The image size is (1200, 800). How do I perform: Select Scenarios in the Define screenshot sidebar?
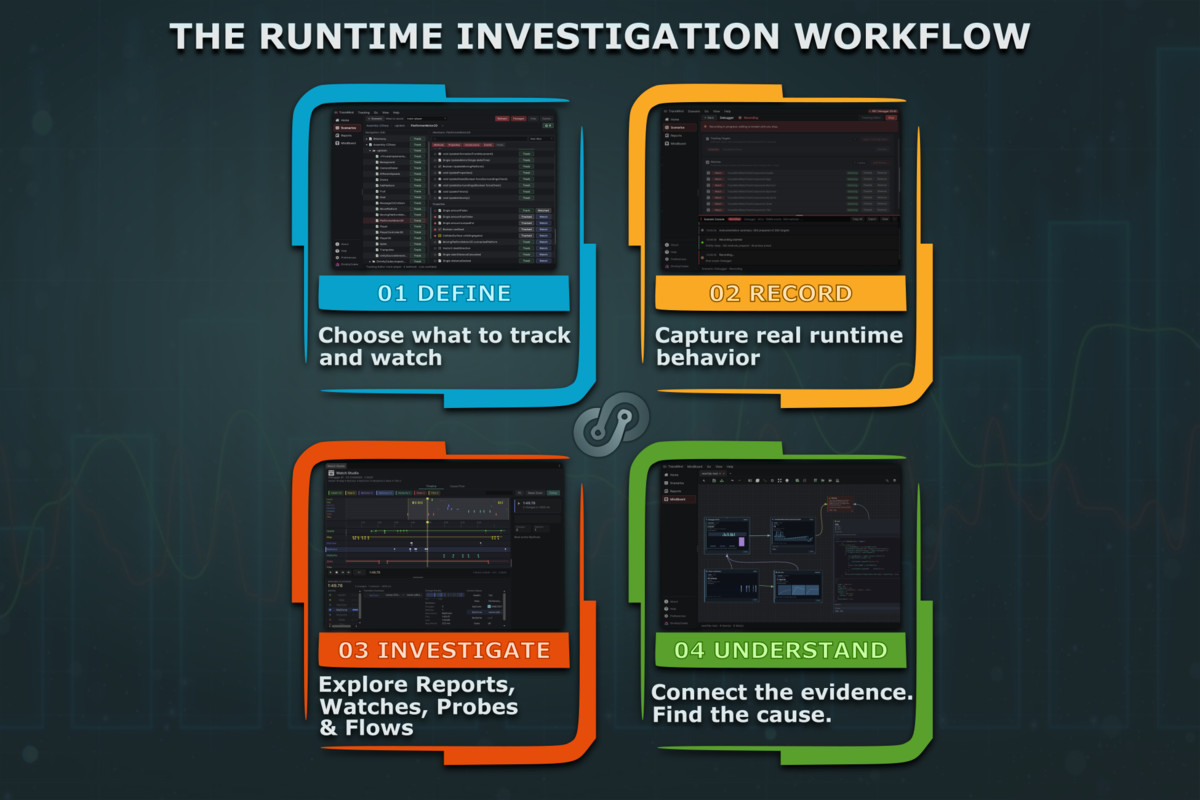[347, 128]
